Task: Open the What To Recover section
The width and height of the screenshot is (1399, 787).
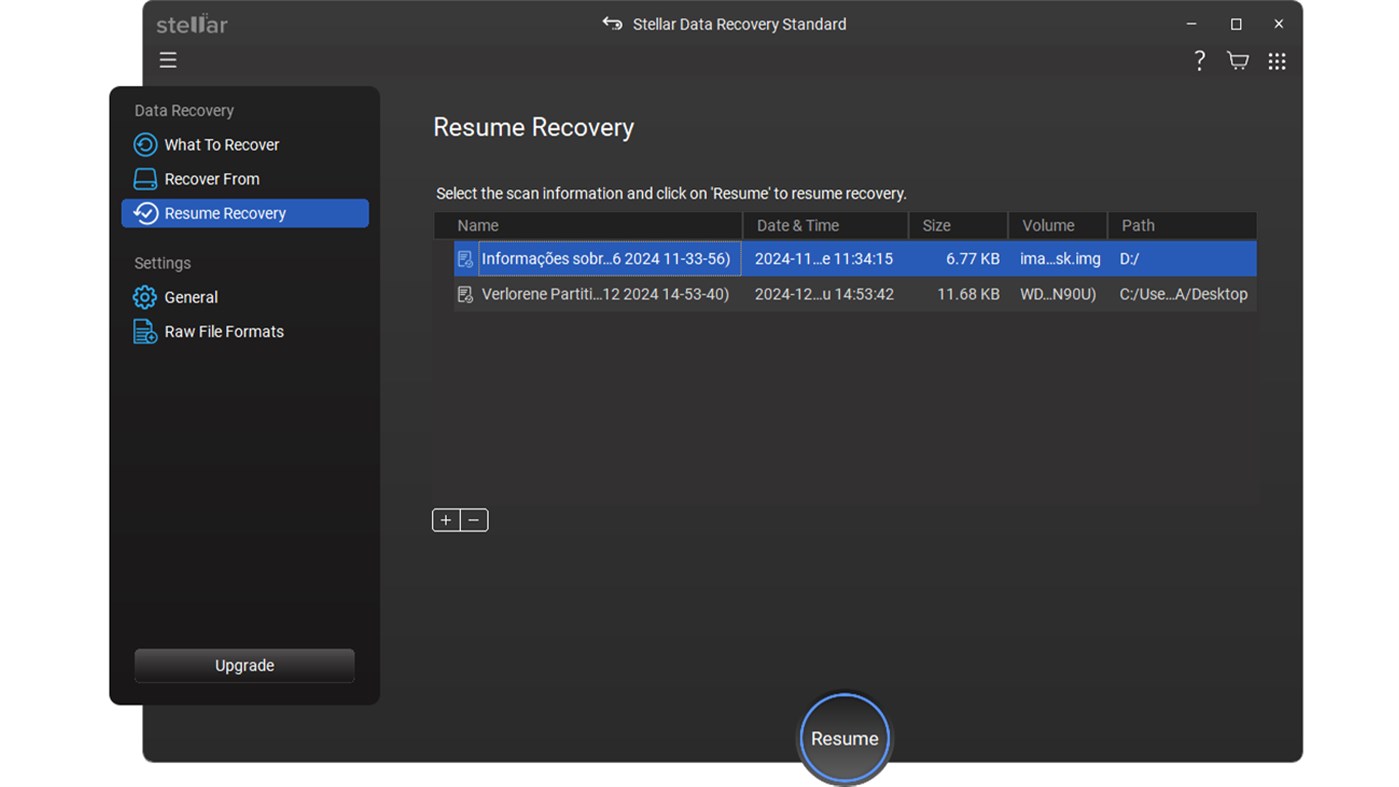Action: [x=221, y=144]
